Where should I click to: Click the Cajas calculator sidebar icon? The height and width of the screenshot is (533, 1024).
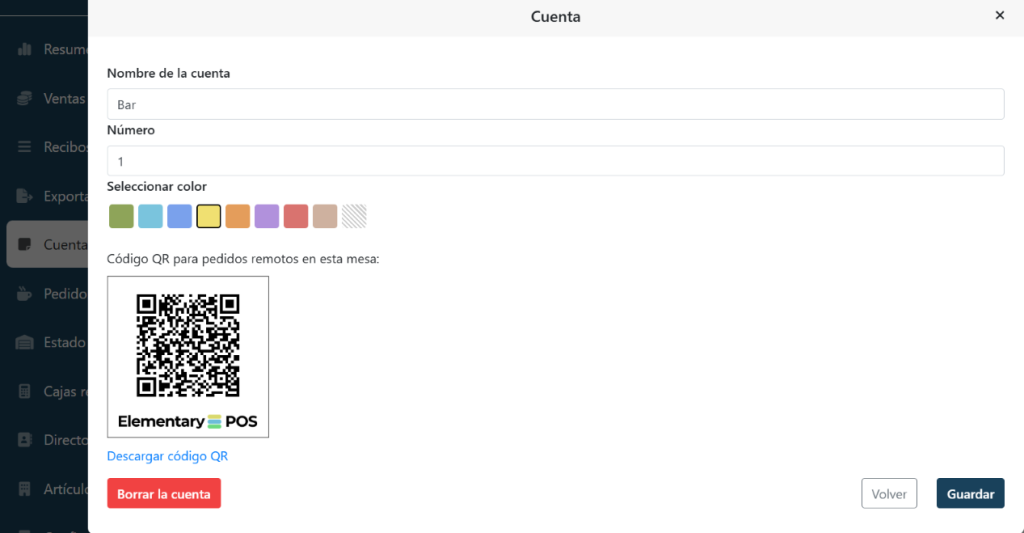point(25,391)
